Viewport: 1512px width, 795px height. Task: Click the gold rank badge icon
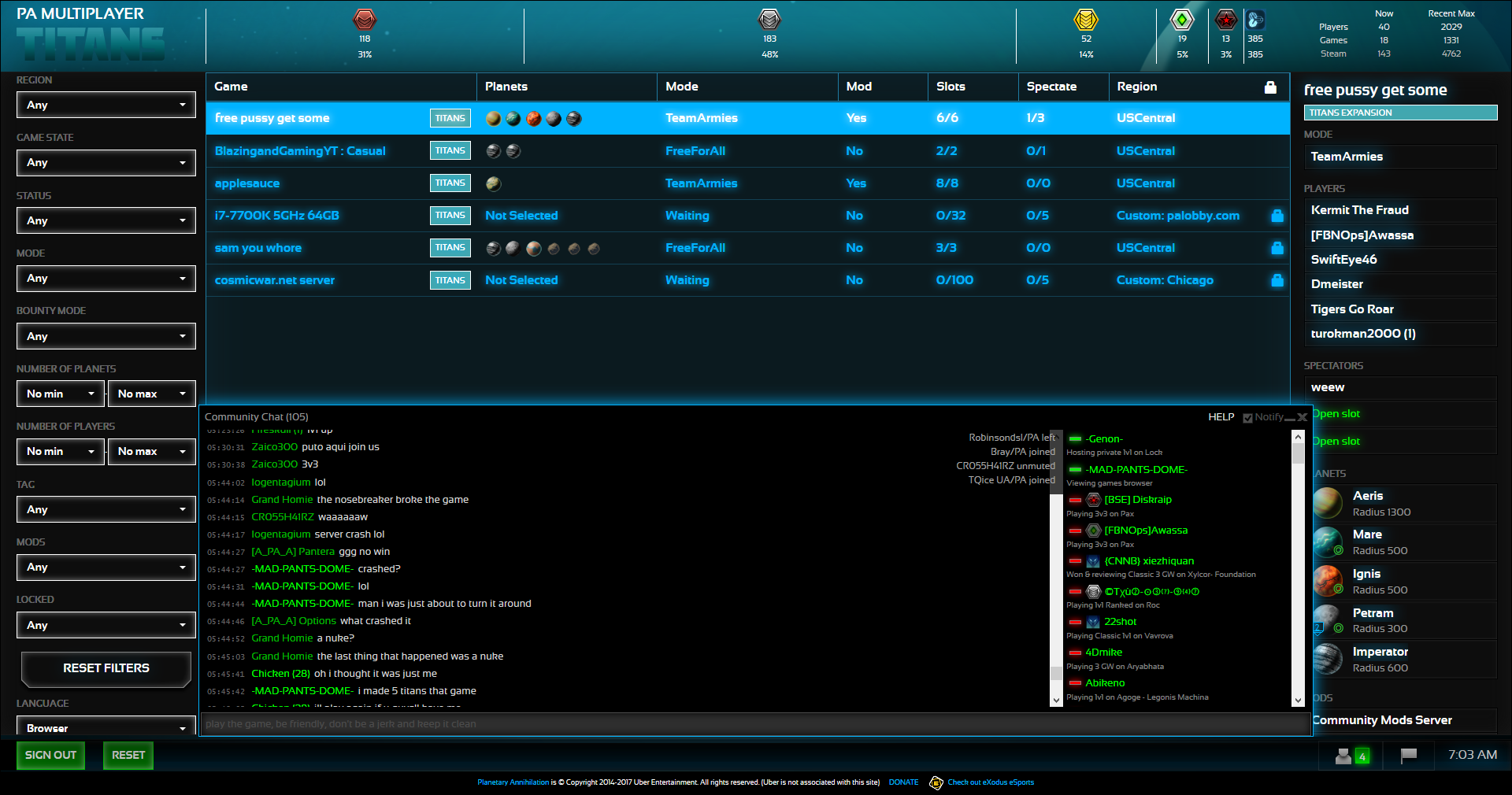[x=1086, y=20]
